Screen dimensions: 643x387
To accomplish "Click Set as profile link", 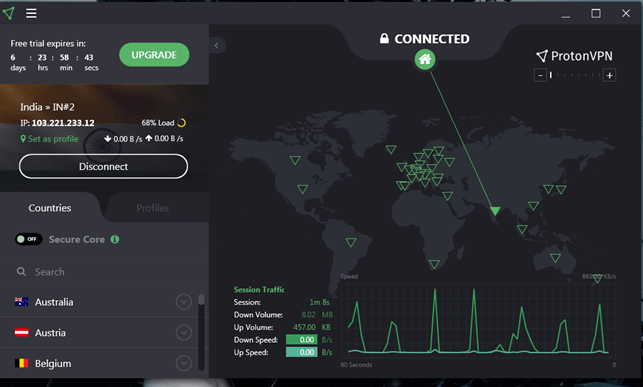I will pos(49,139).
